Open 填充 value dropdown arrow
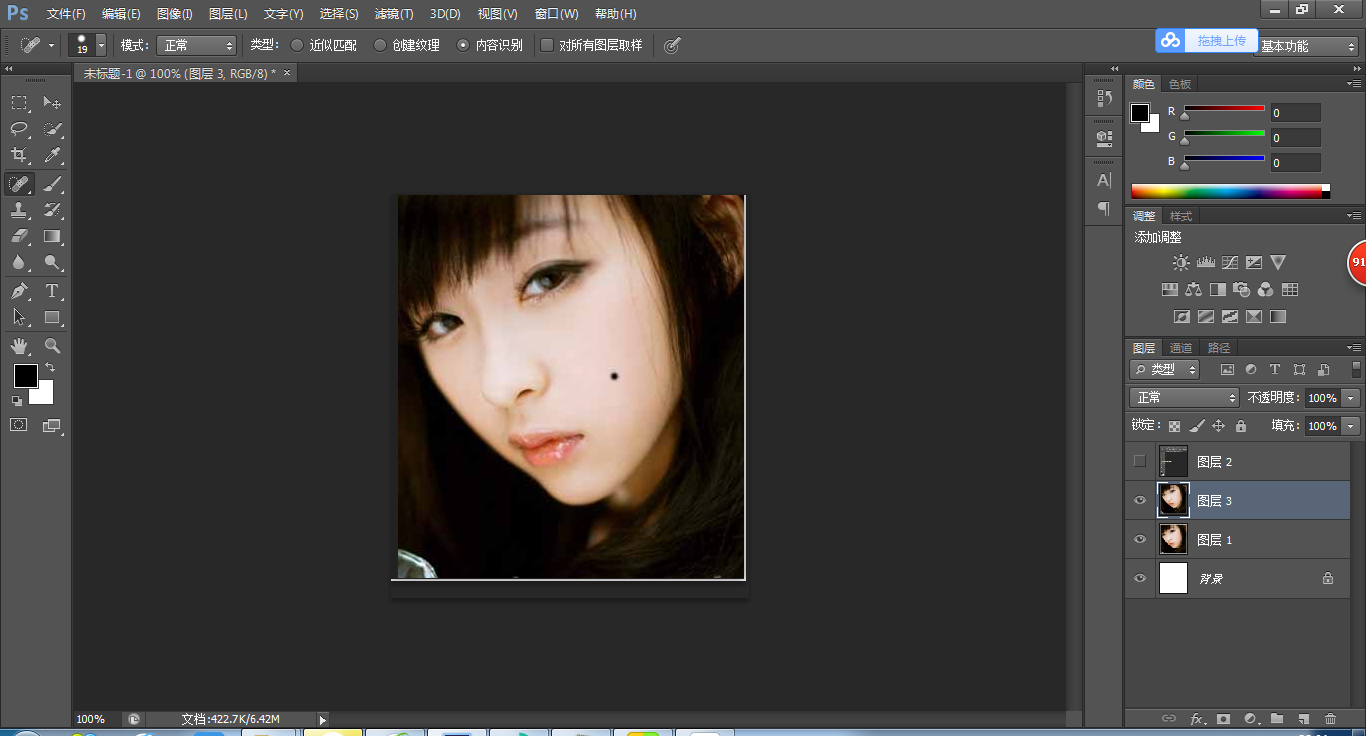The image size is (1366, 736). [x=1351, y=426]
